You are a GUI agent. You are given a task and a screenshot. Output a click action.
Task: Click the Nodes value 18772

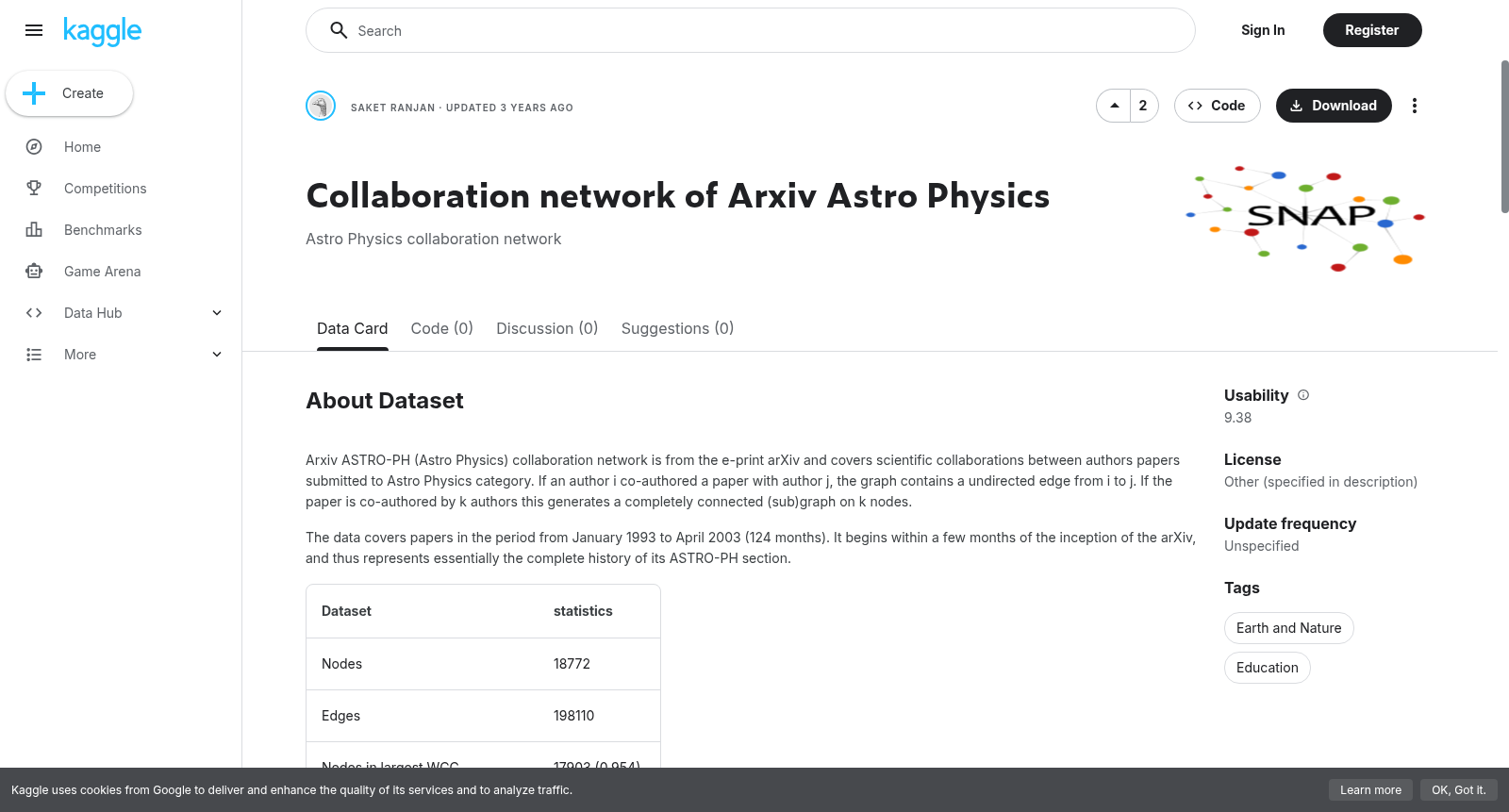tap(572, 664)
